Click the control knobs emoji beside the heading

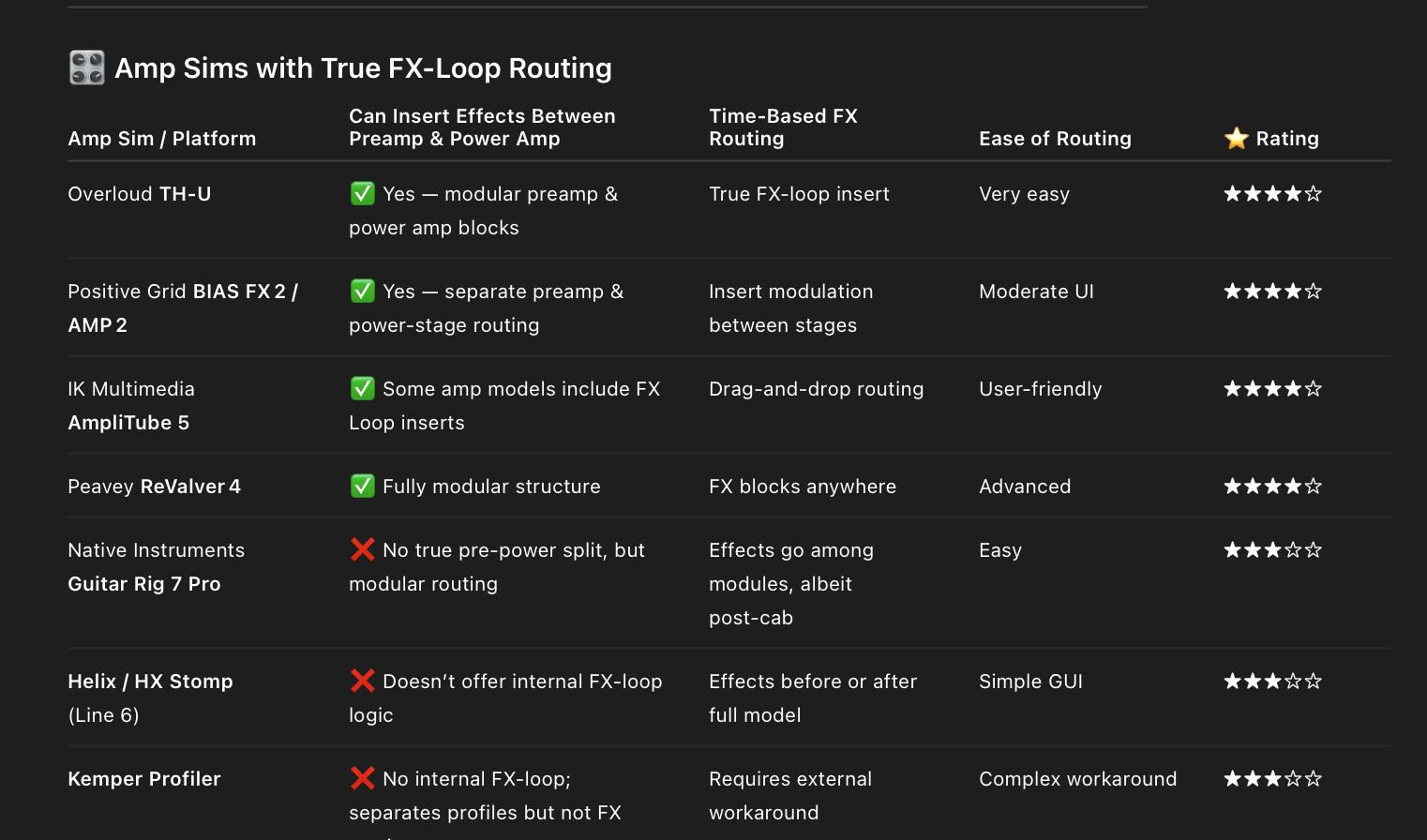coord(87,67)
